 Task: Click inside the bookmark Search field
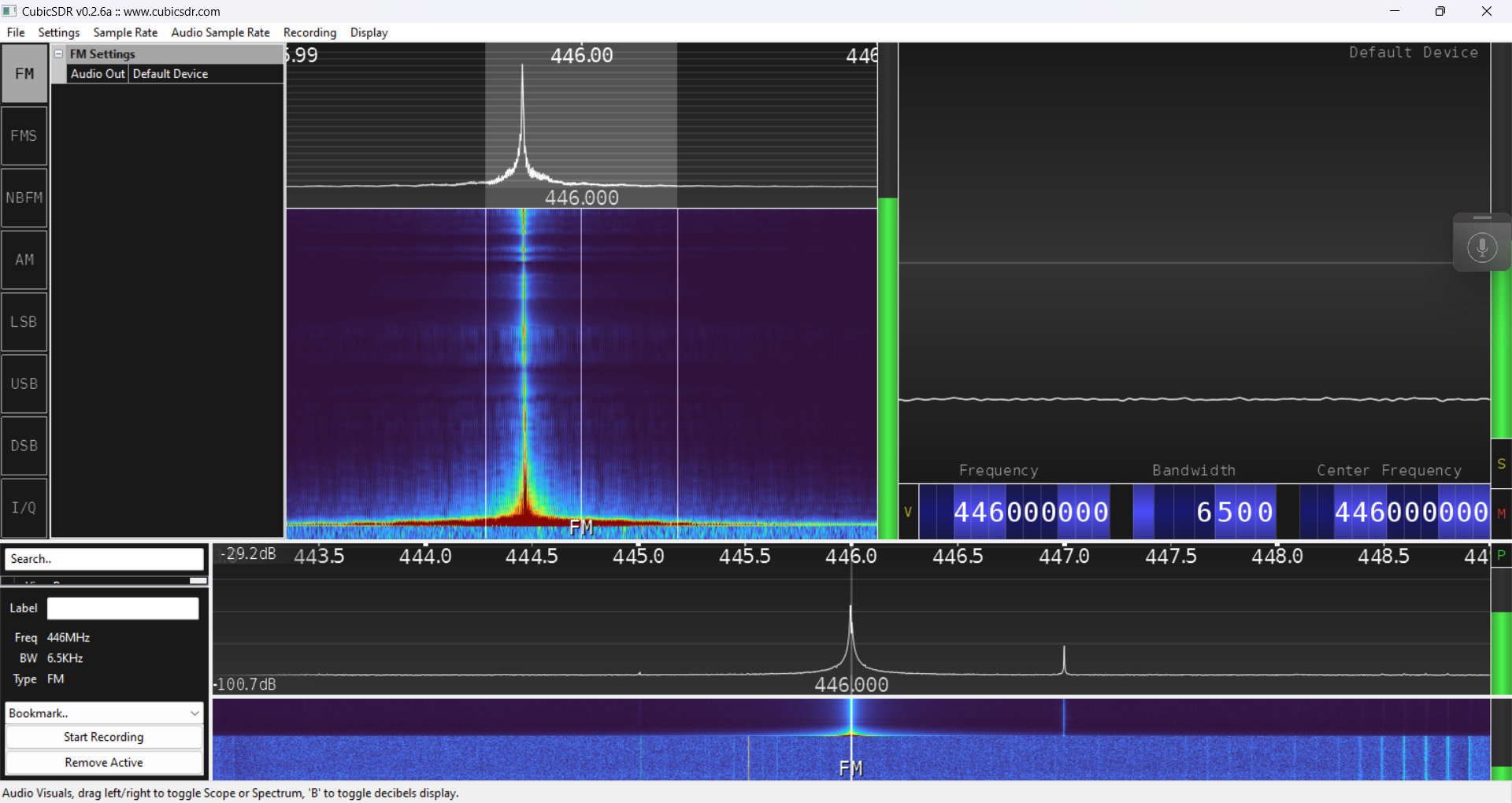click(104, 559)
